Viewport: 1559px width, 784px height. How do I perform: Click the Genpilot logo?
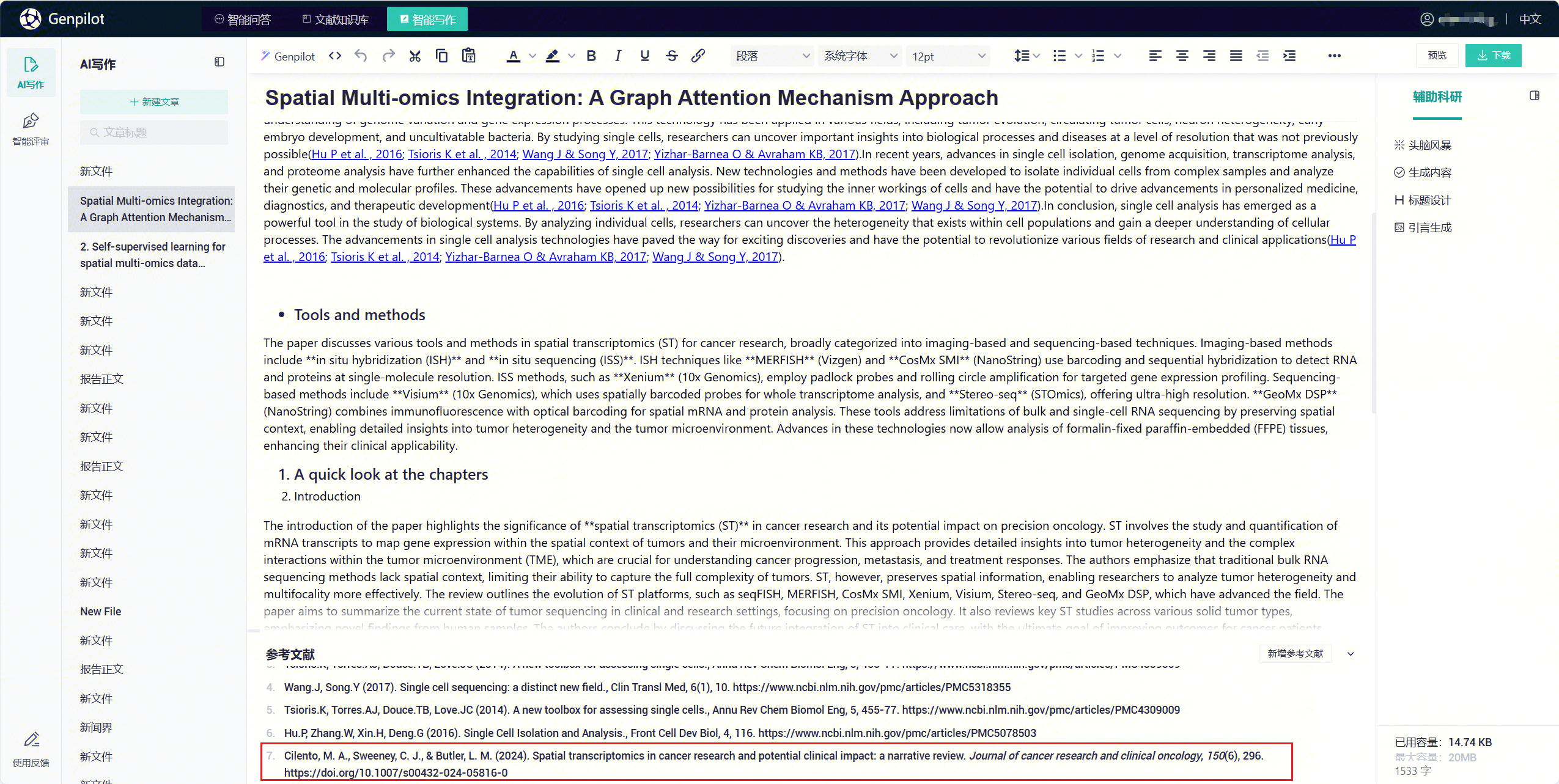(x=62, y=19)
